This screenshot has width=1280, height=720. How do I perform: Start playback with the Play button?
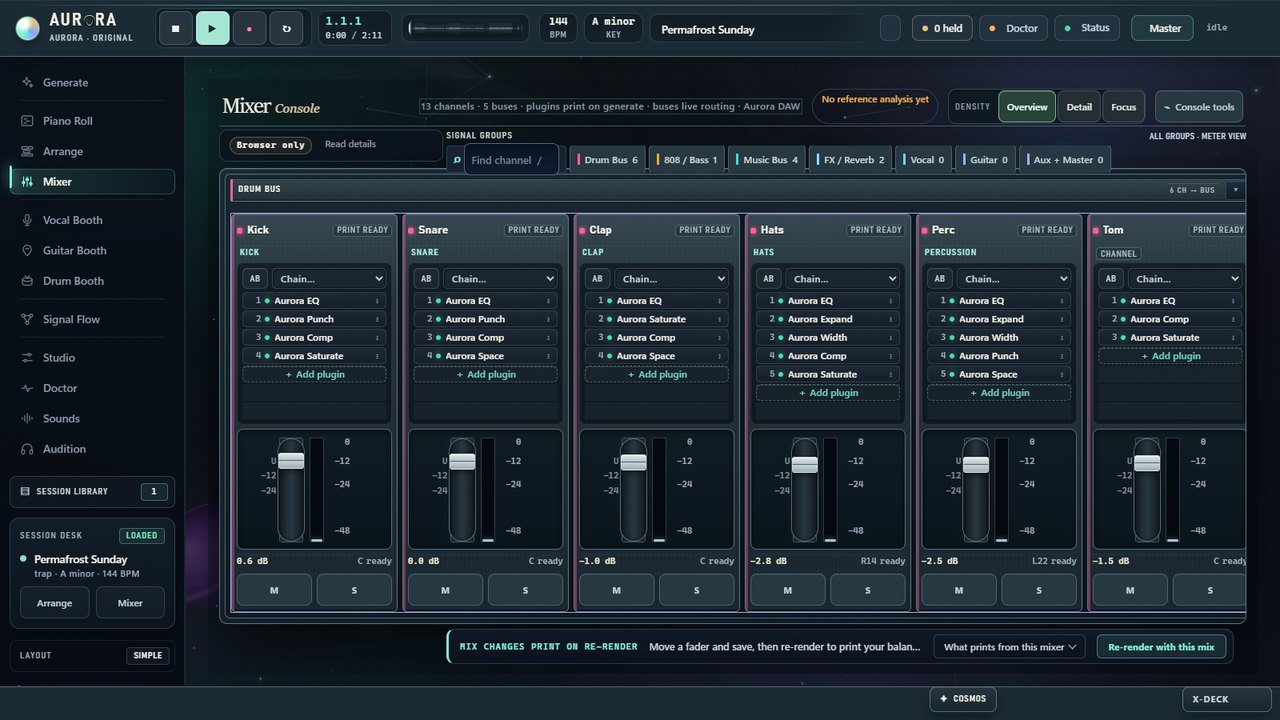(212, 28)
